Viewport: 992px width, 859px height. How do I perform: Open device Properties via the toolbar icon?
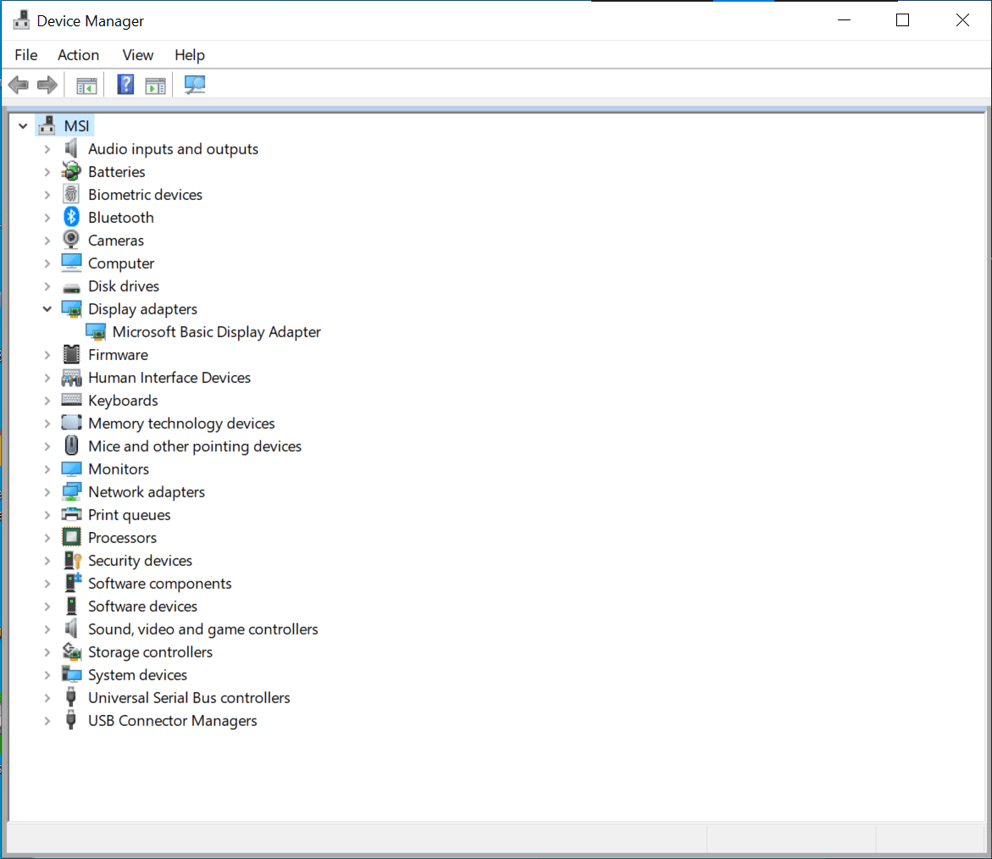tap(155, 84)
